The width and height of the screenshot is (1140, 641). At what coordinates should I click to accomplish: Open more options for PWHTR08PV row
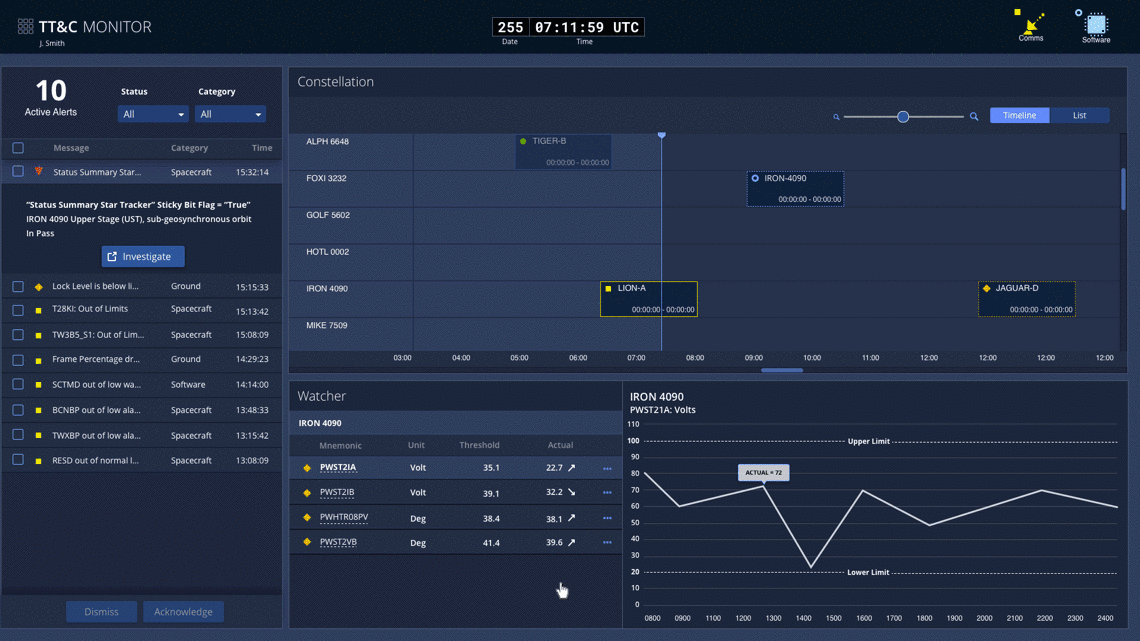coord(607,518)
